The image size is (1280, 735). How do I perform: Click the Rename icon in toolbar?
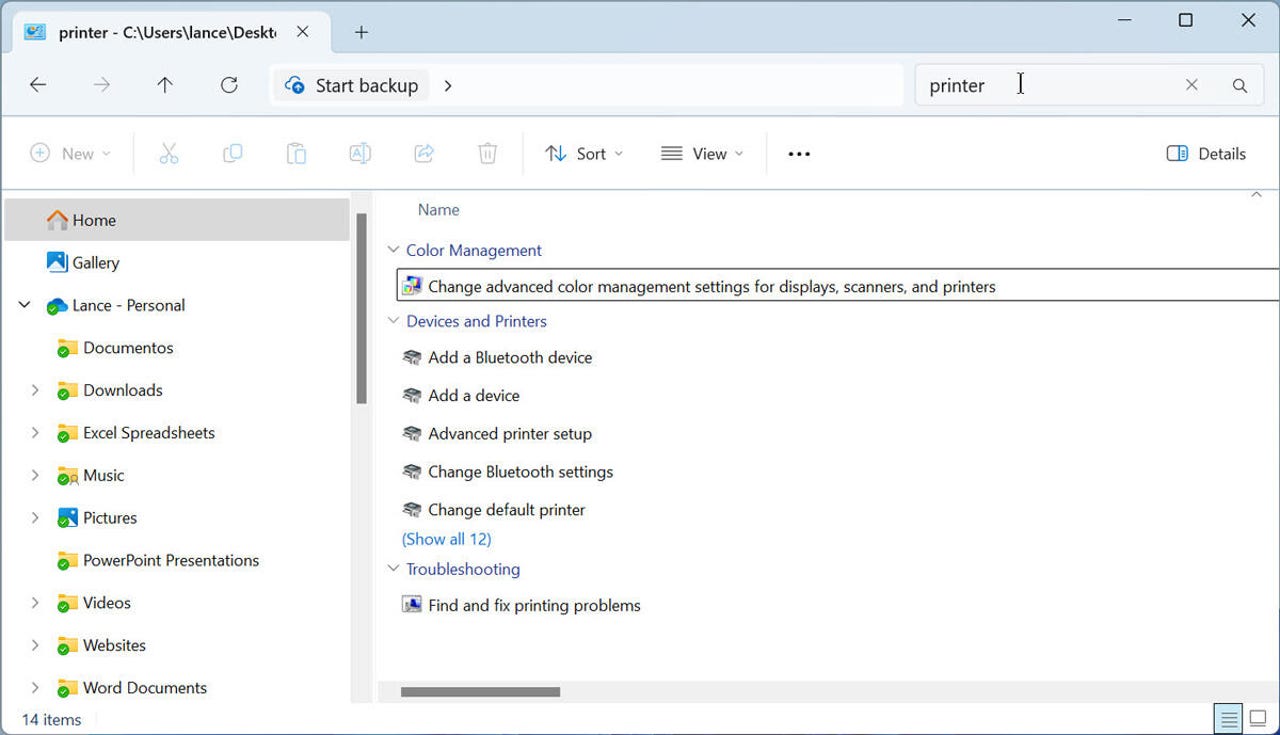pos(360,153)
